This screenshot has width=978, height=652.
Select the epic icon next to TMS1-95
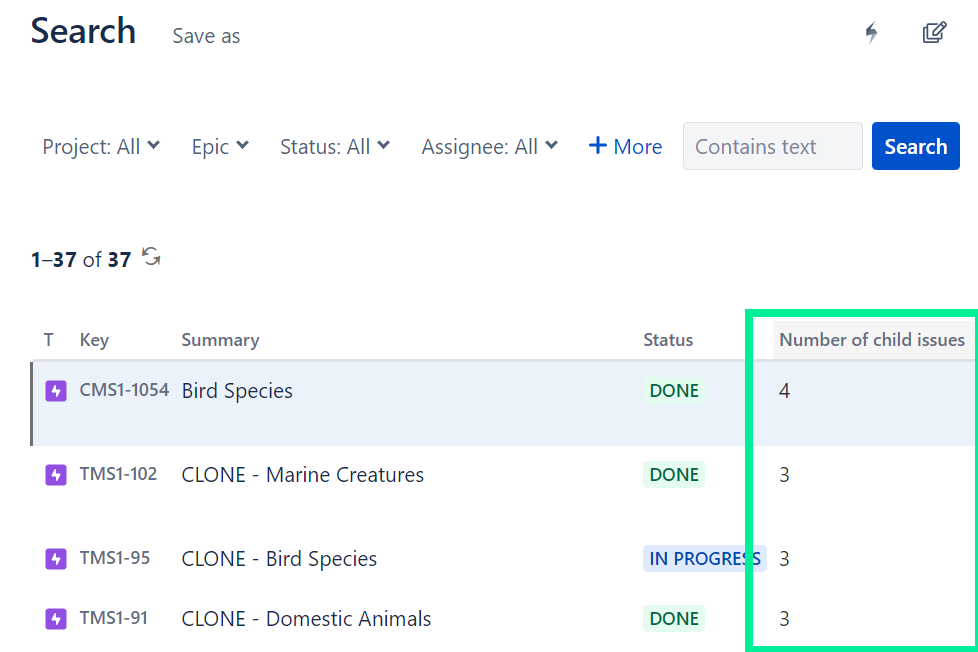pos(56,558)
